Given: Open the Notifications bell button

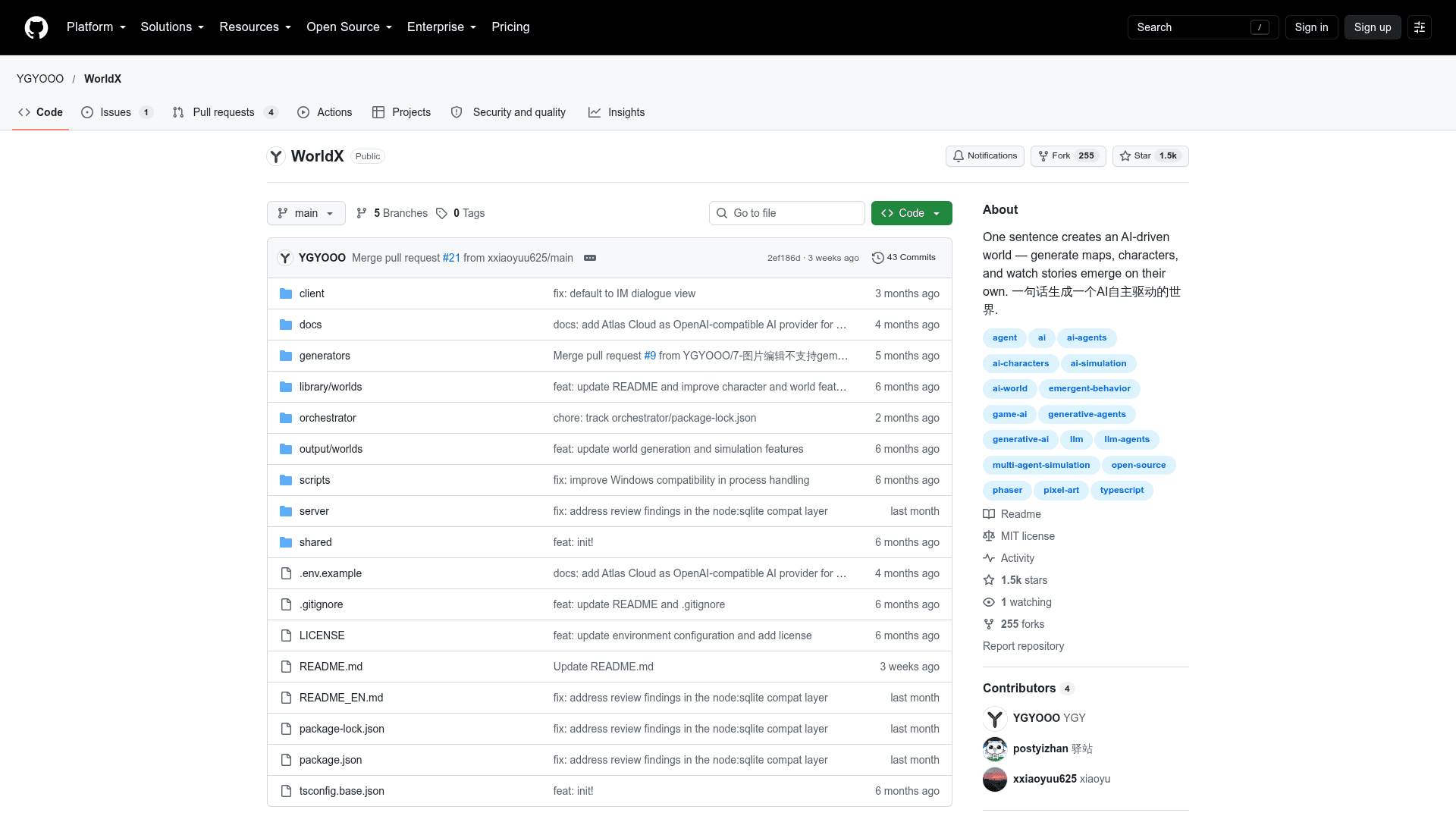Looking at the screenshot, I should (x=985, y=156).
